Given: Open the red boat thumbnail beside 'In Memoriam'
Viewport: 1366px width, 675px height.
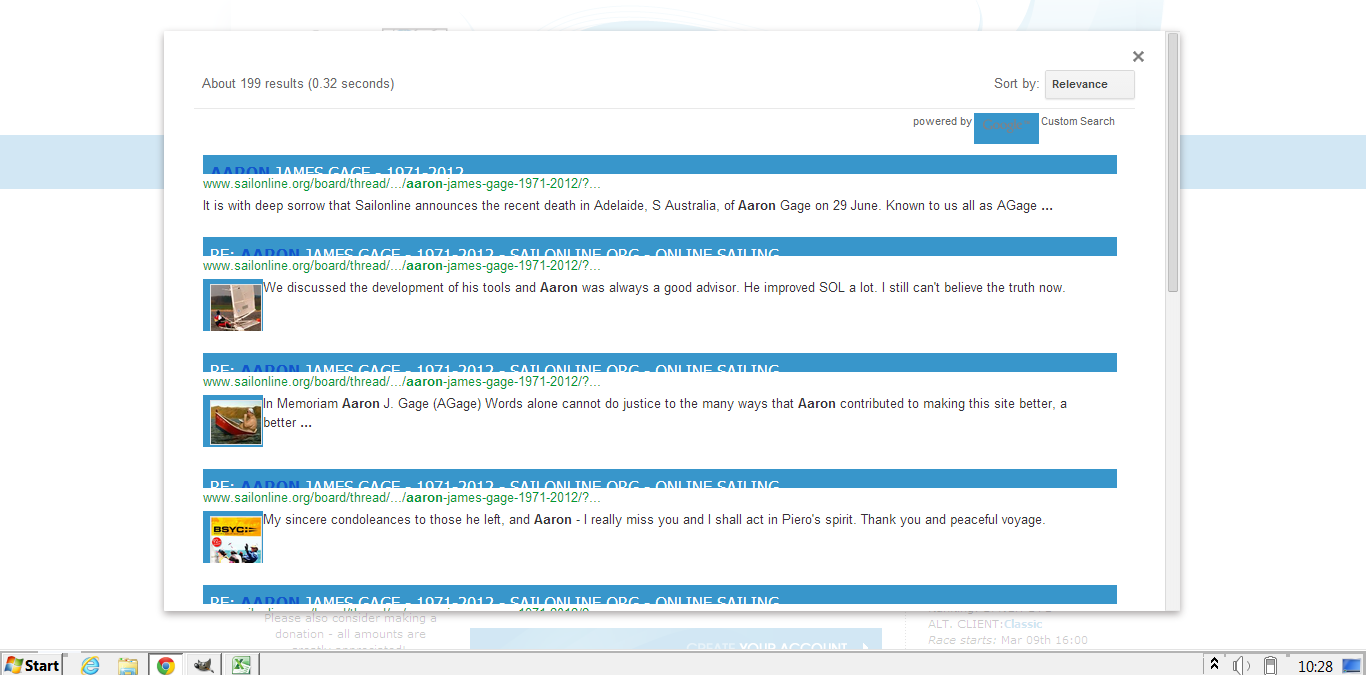Looking at the screenshot, I should tap(233, 421).
